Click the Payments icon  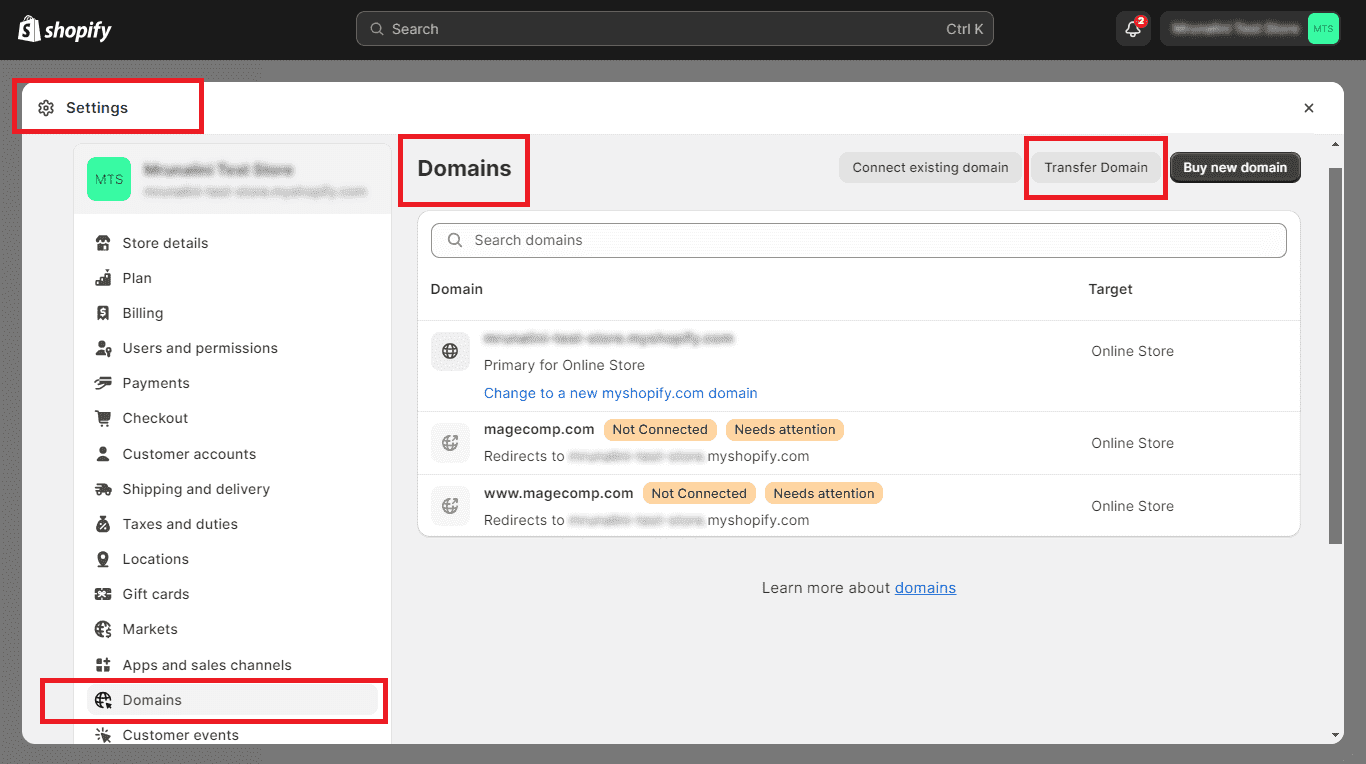tap(103, 383)
